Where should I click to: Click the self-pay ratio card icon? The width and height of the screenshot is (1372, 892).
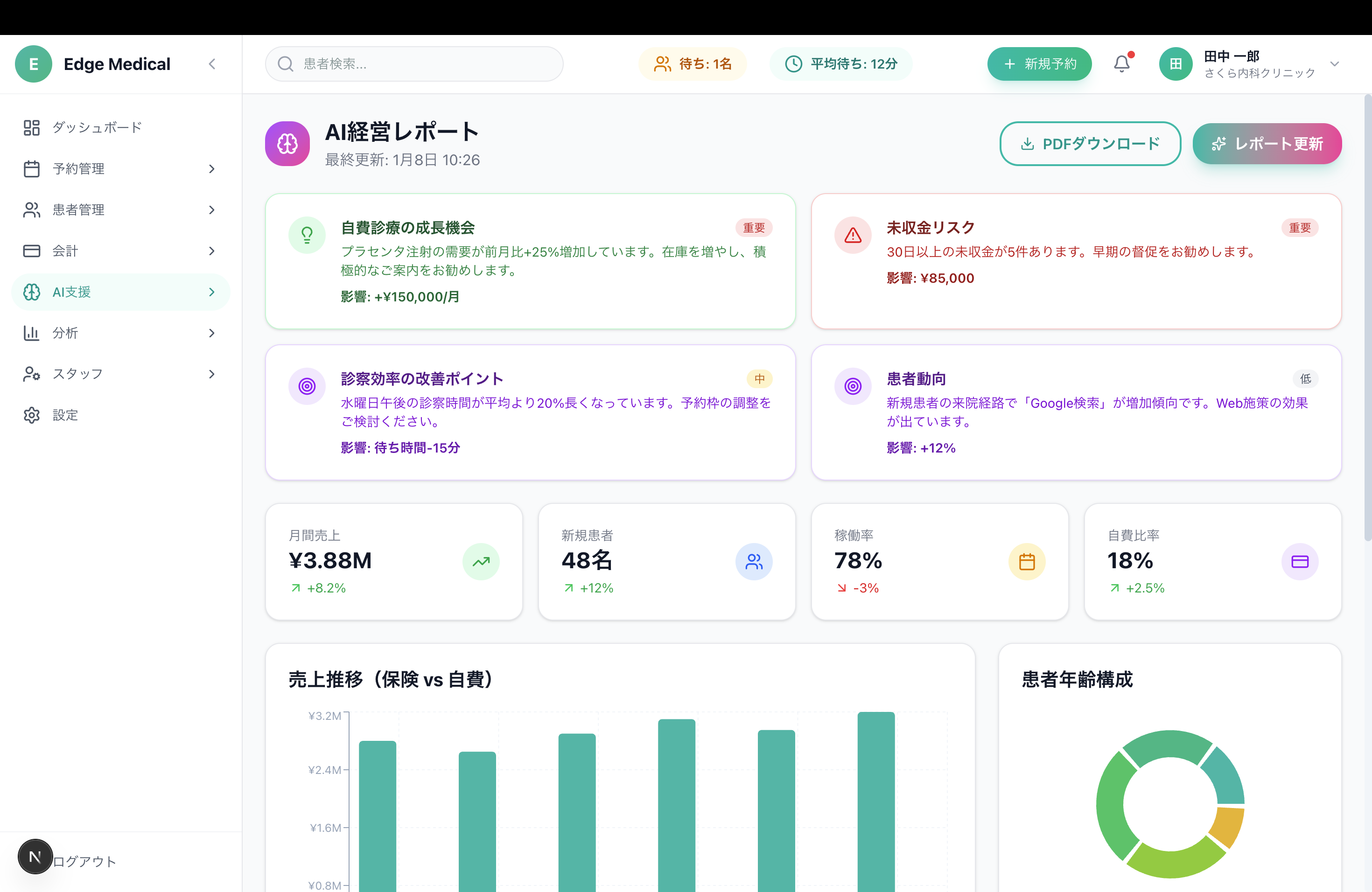coord(1299,561)
